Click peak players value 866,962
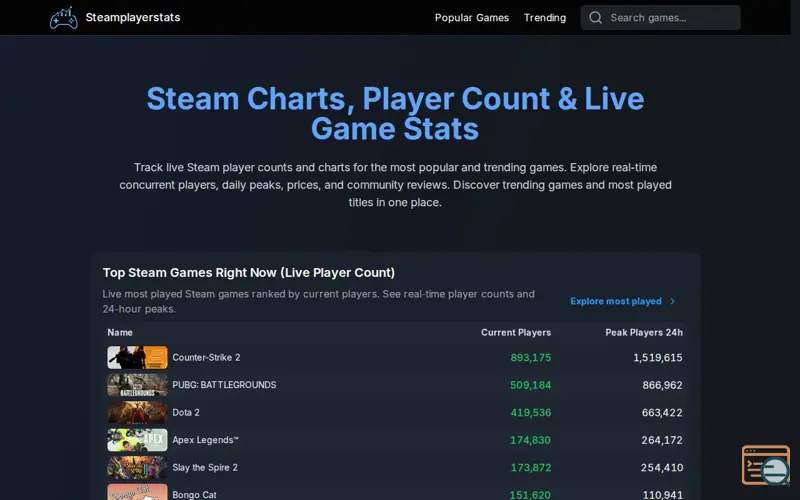 662,386
